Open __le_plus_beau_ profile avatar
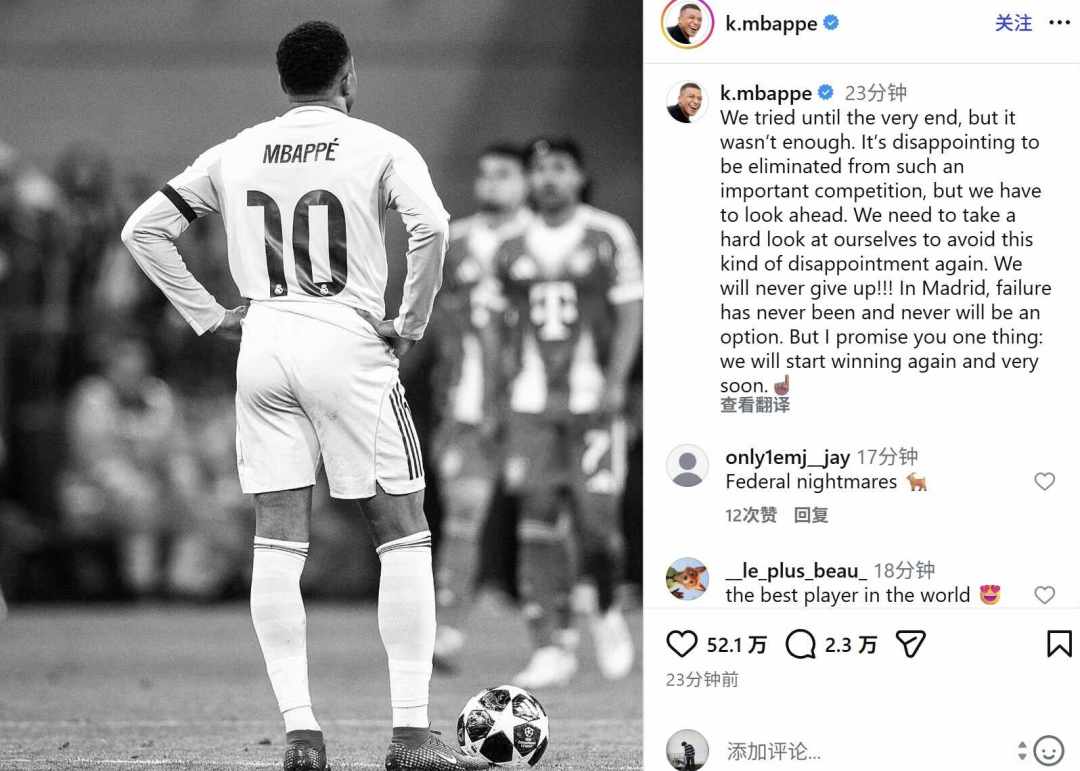This screenshot has height=771, width=1080. (687, 579)
